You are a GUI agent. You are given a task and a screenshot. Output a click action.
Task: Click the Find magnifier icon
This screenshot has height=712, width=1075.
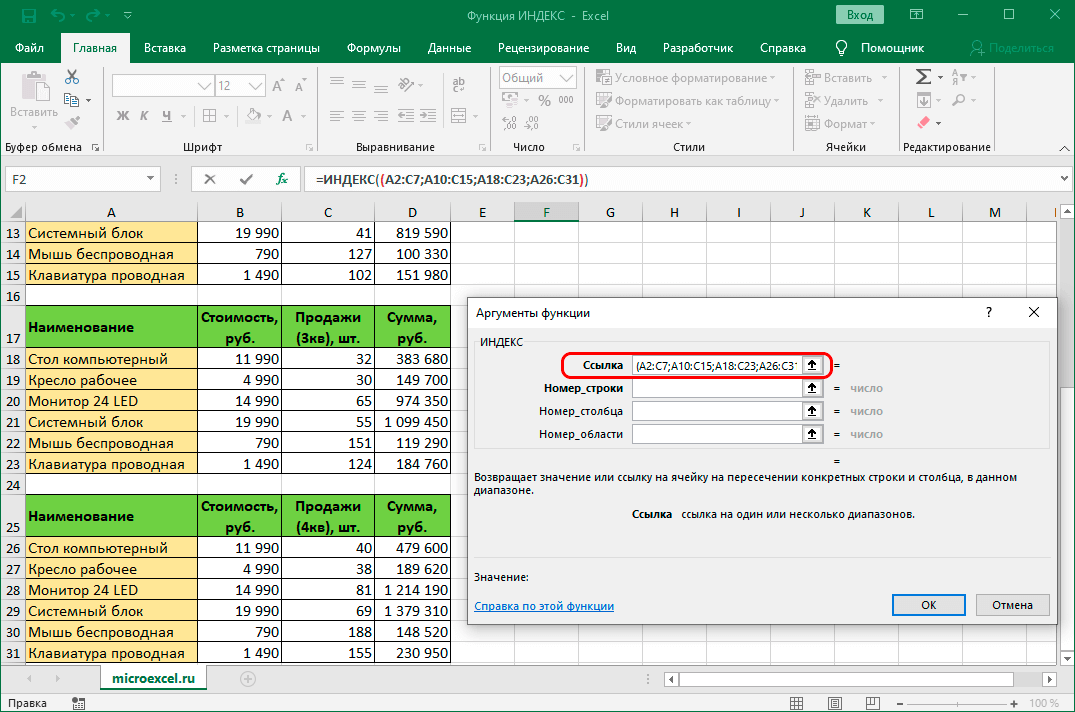pyautogui.click(x=959, y=100)
